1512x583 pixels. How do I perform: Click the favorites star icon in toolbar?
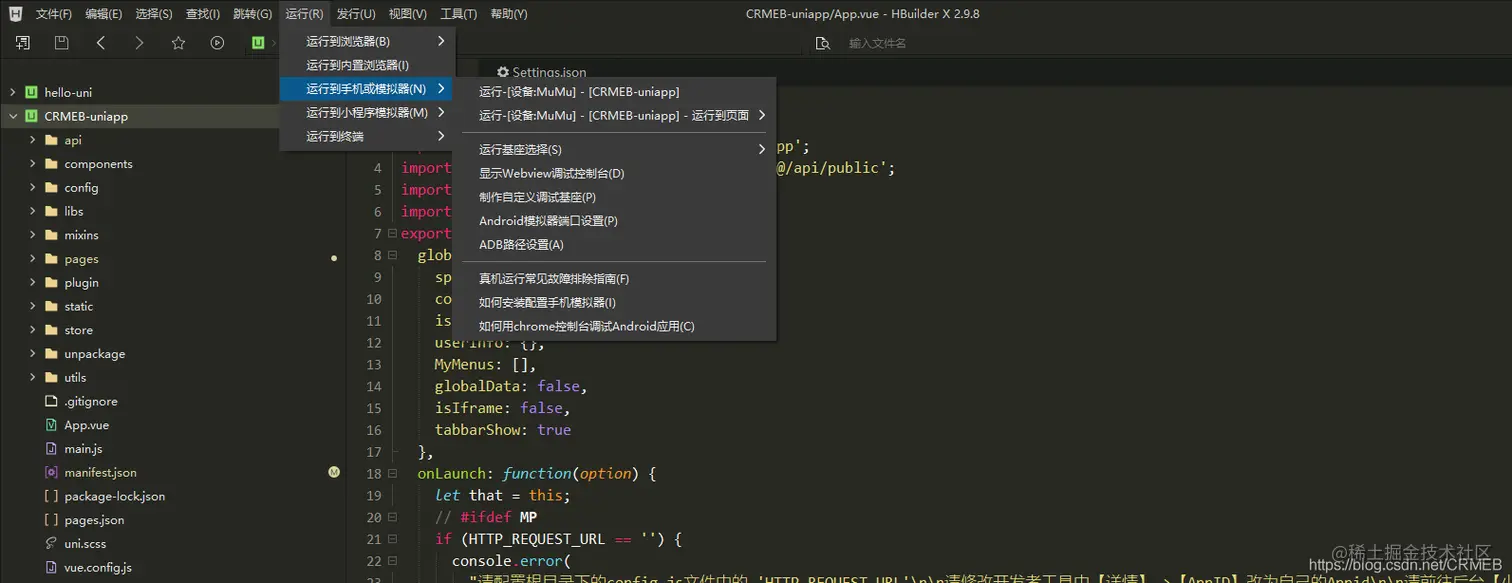178,42
